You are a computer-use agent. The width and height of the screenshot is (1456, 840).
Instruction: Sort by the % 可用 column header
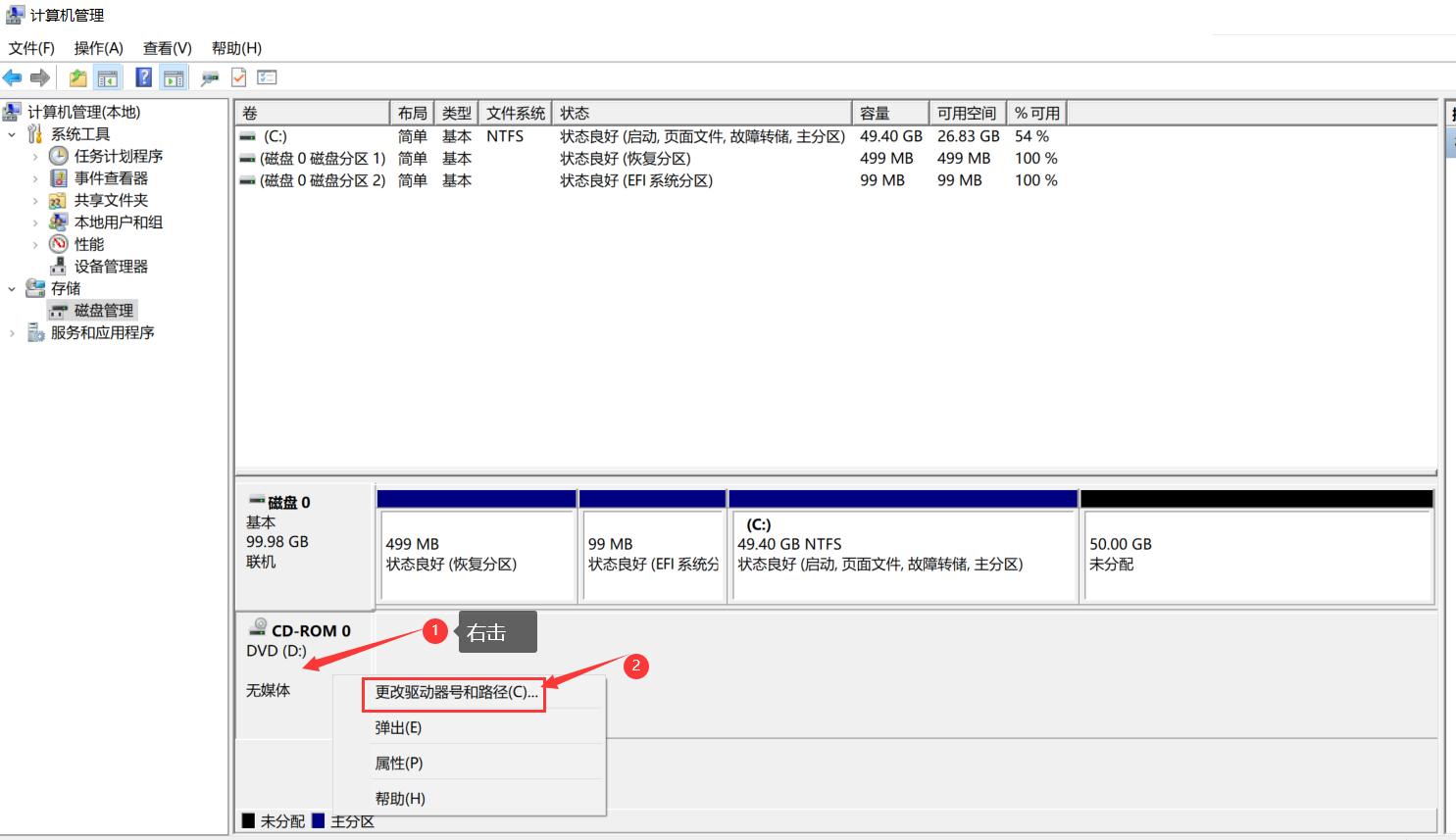tap(1036, 113)
